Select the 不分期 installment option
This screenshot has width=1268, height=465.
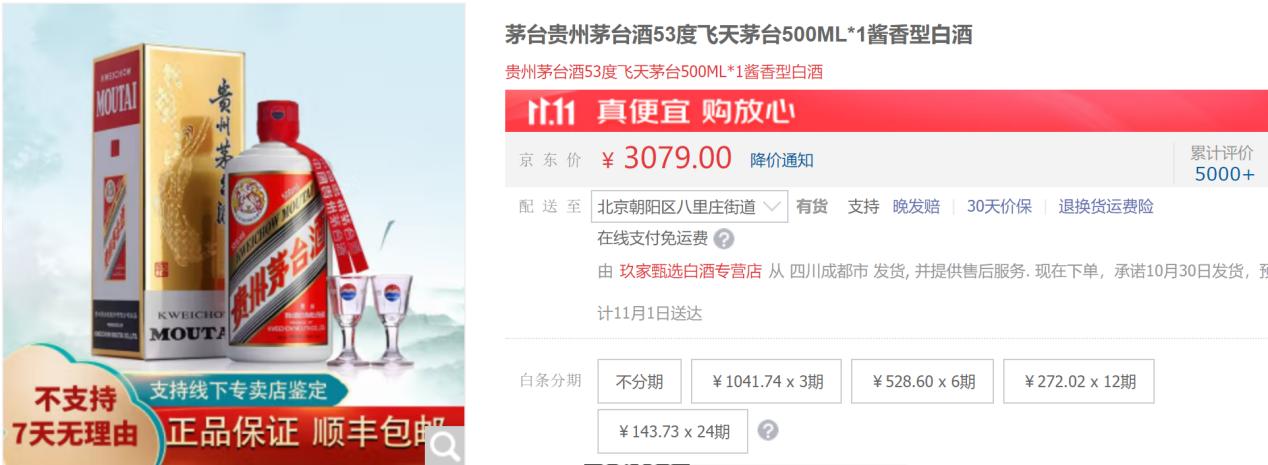tap(639, 381)
